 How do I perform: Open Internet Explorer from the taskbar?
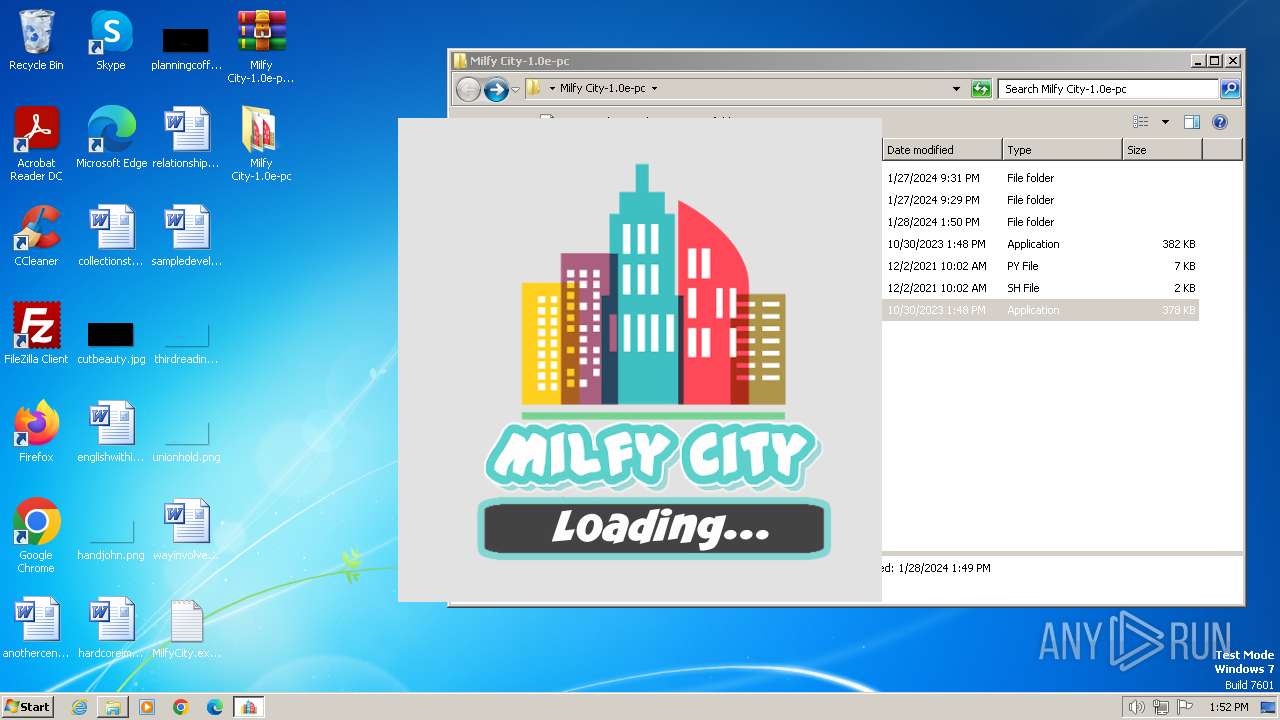click(79, 707)
